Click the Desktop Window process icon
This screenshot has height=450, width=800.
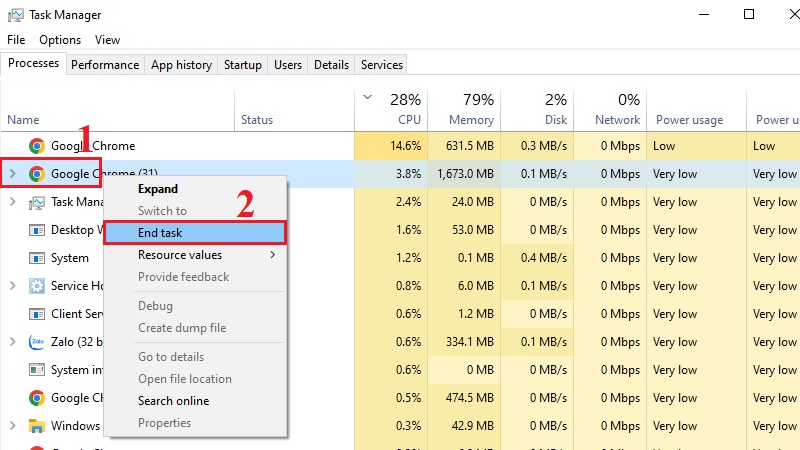point(36,230)
